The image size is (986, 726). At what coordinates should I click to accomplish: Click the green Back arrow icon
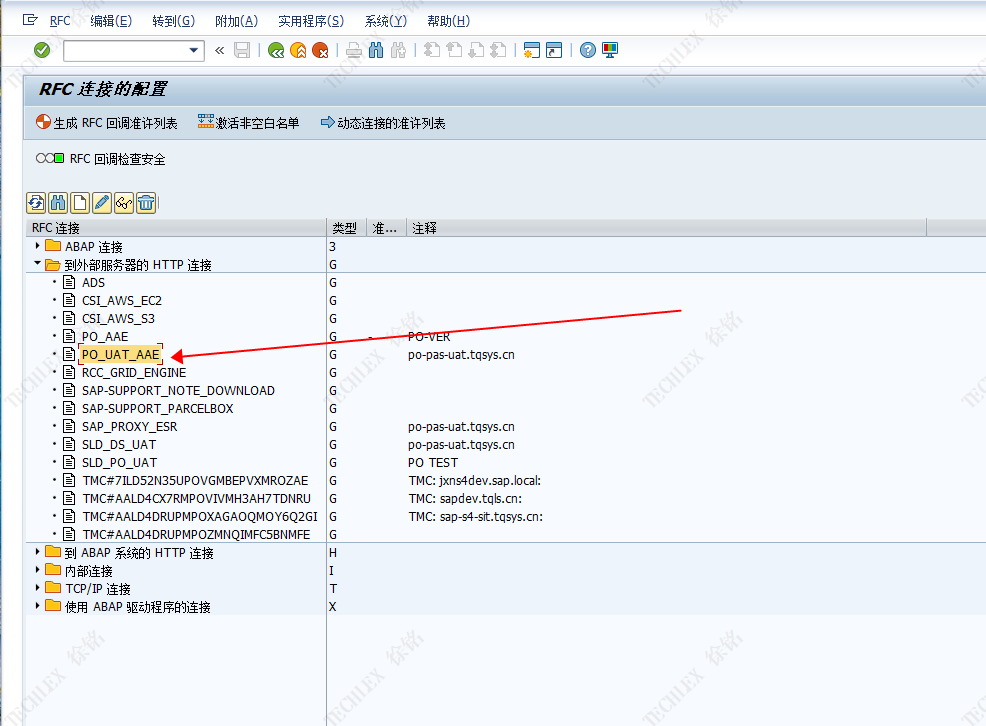point(276,50)
